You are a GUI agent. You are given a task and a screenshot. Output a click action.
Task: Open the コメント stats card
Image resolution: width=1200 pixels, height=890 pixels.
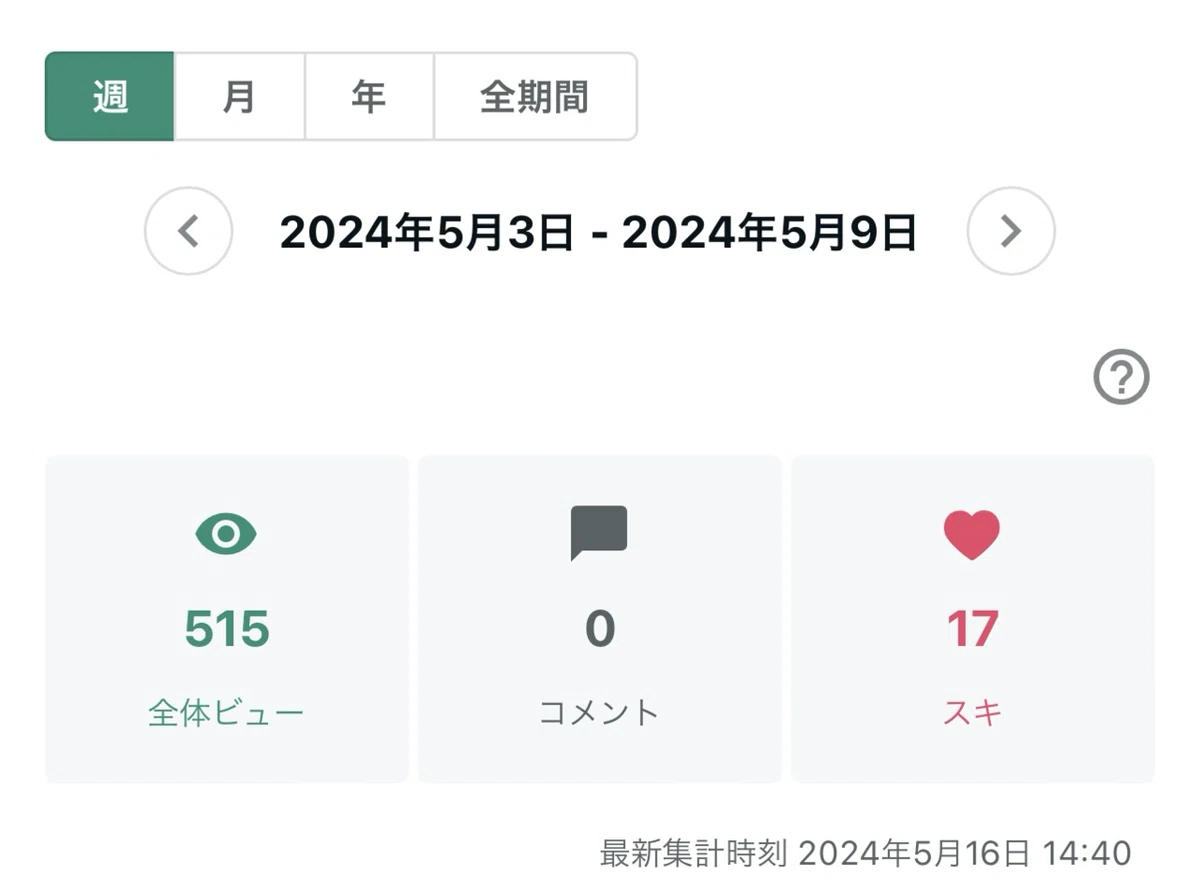click(599, 619)
